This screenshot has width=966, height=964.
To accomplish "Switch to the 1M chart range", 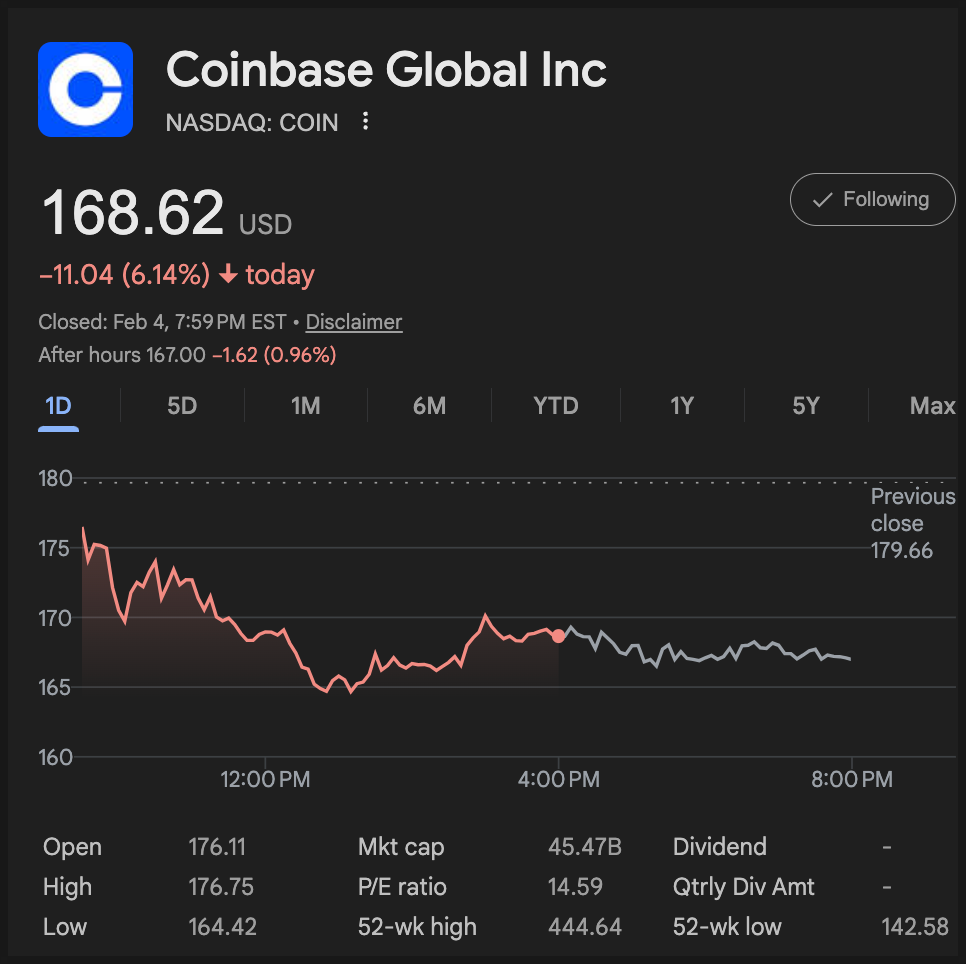I will [x=305, y=406].
